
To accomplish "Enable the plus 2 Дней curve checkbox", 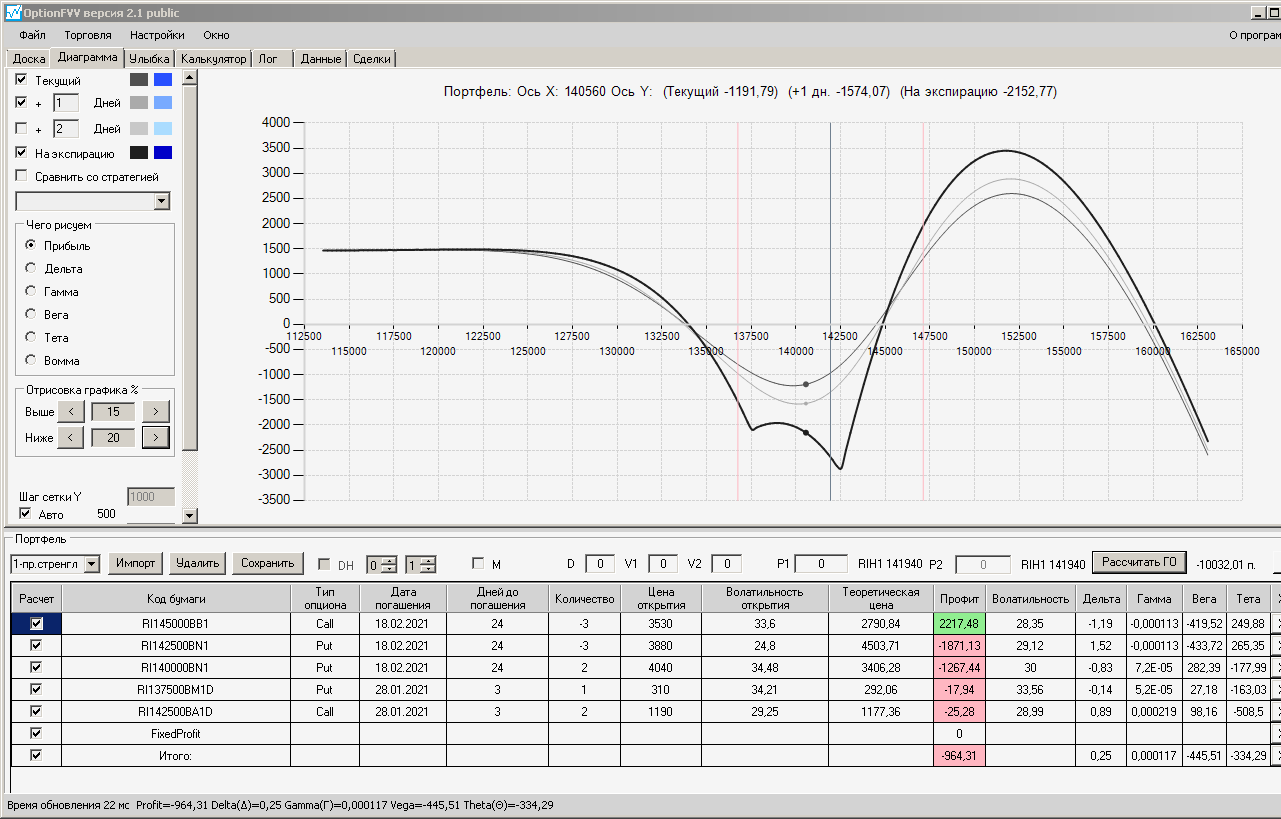I will click(22, 128).
